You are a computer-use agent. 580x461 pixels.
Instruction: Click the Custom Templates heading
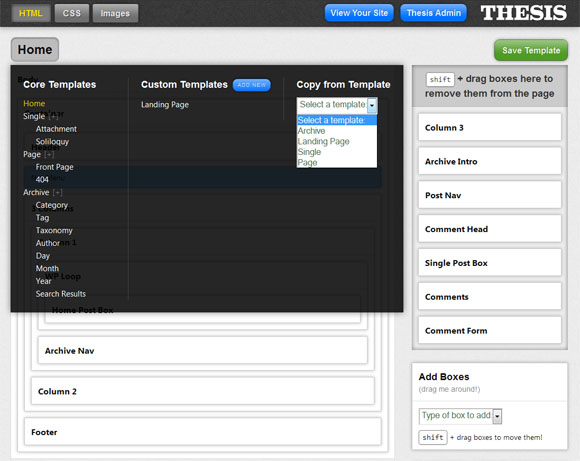[184, 85]
